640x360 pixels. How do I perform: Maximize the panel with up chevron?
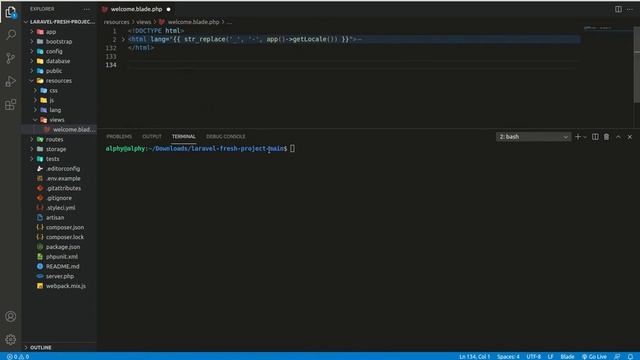coord(618,137)
